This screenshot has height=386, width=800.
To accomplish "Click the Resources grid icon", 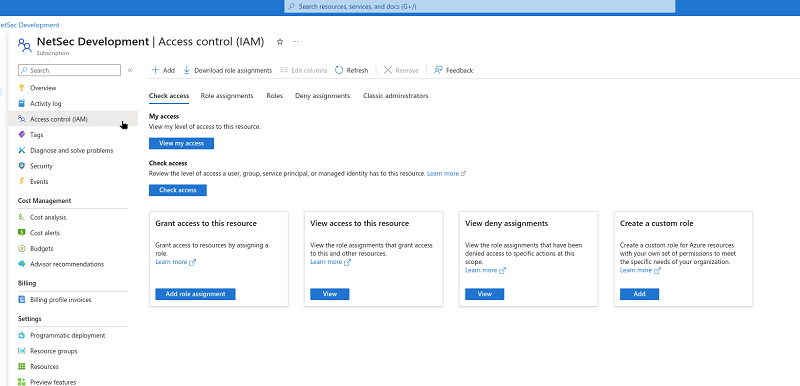I will tap(21, 367).
